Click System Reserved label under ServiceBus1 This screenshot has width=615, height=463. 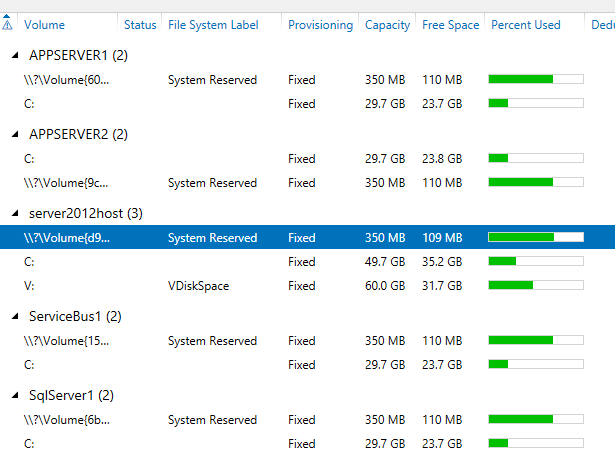[x=212, y=341]
